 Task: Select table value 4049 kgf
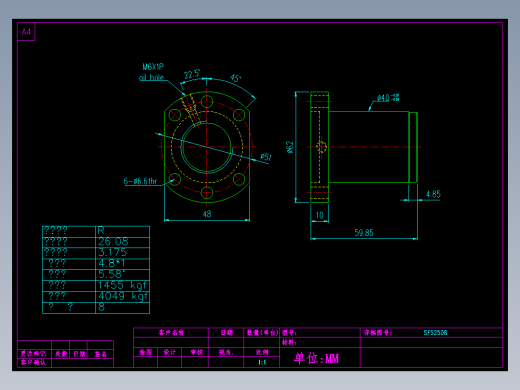tap(123, 296)
